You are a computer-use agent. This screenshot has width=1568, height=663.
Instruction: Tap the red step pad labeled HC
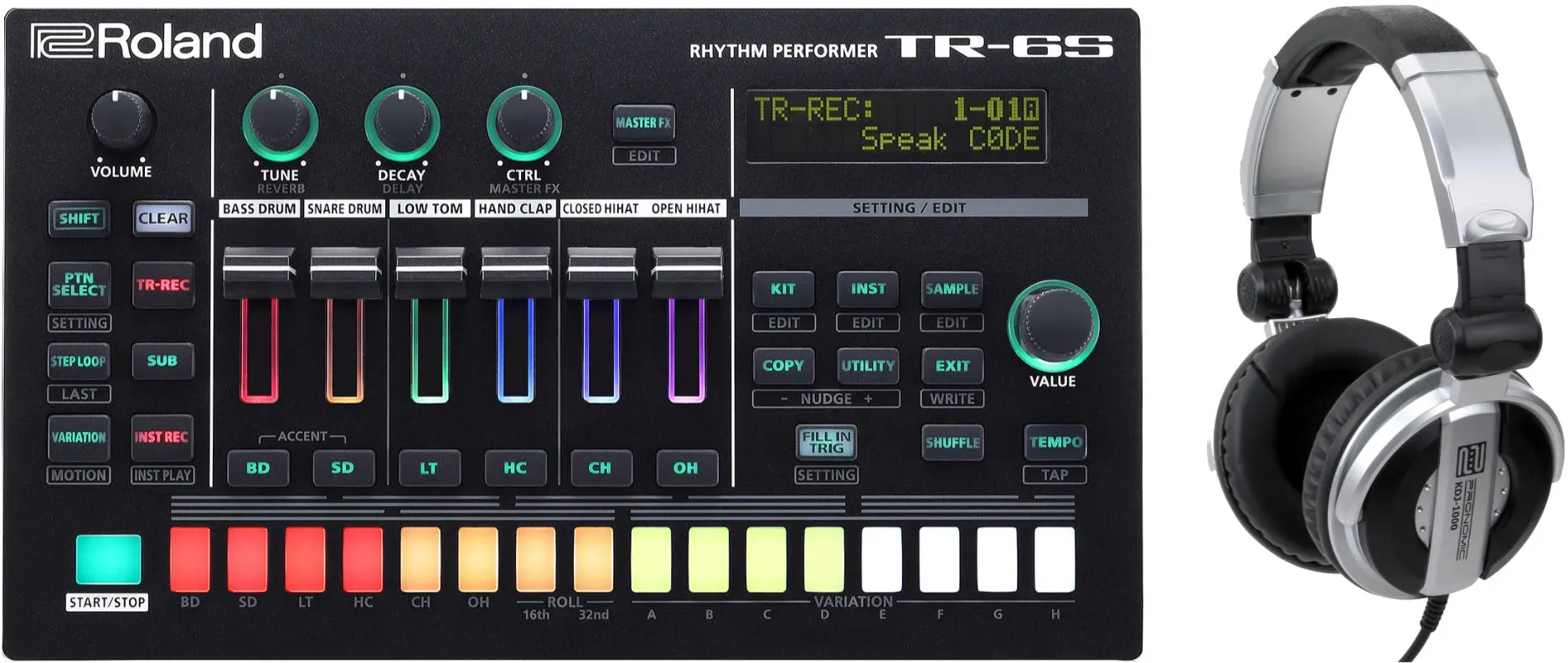[363, 560]
